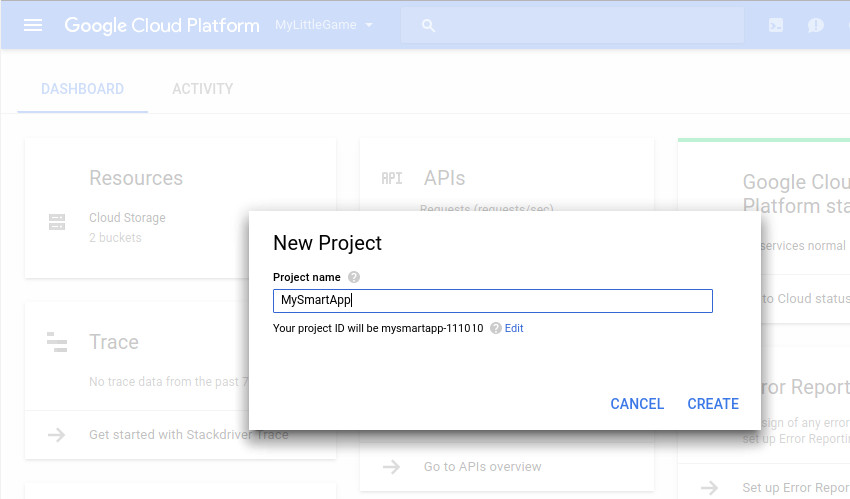
Task: Click the New Project dialog title
Action: coord(327,243)
